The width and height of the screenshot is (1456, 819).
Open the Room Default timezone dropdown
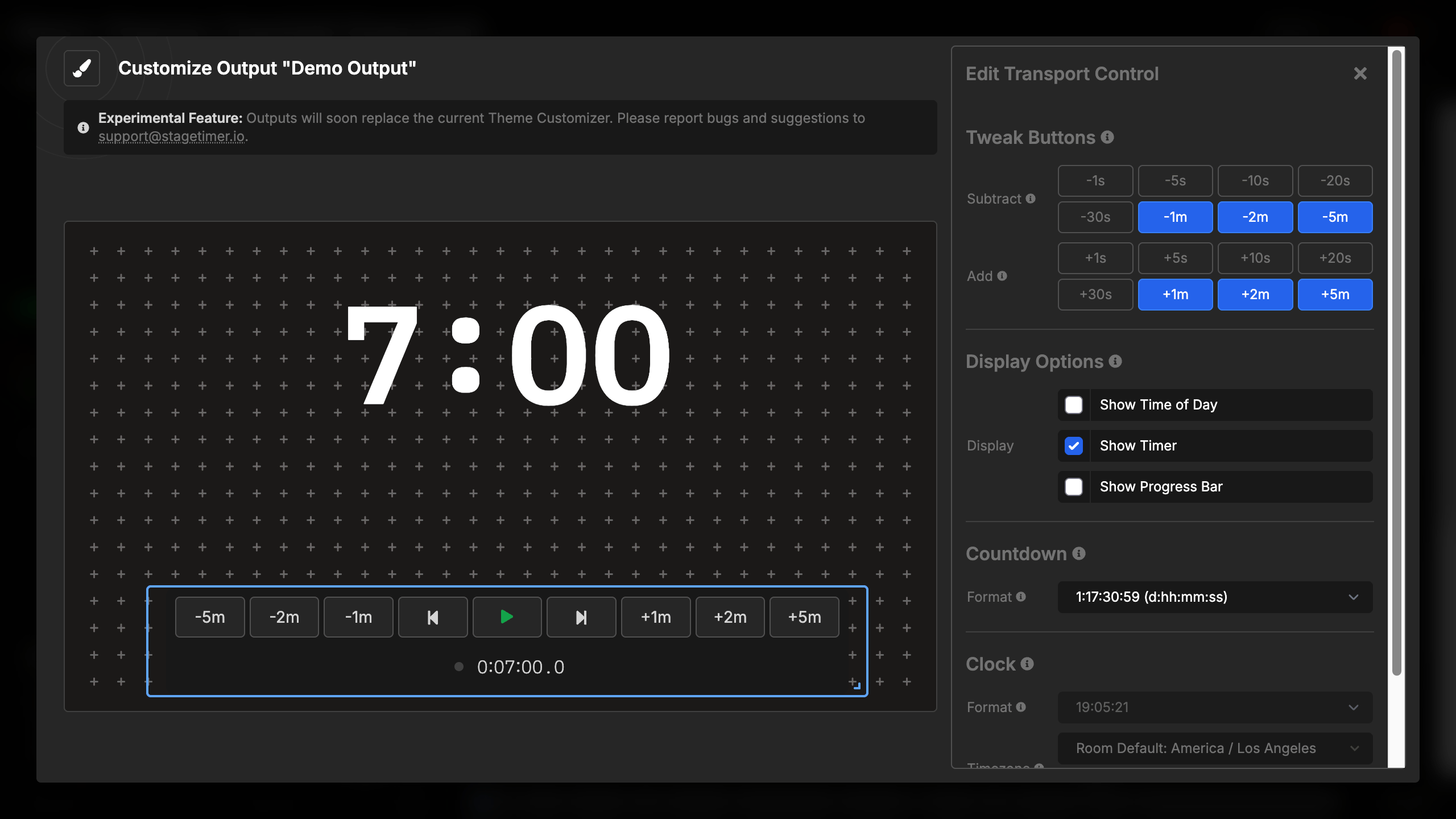pos(1214,748)
